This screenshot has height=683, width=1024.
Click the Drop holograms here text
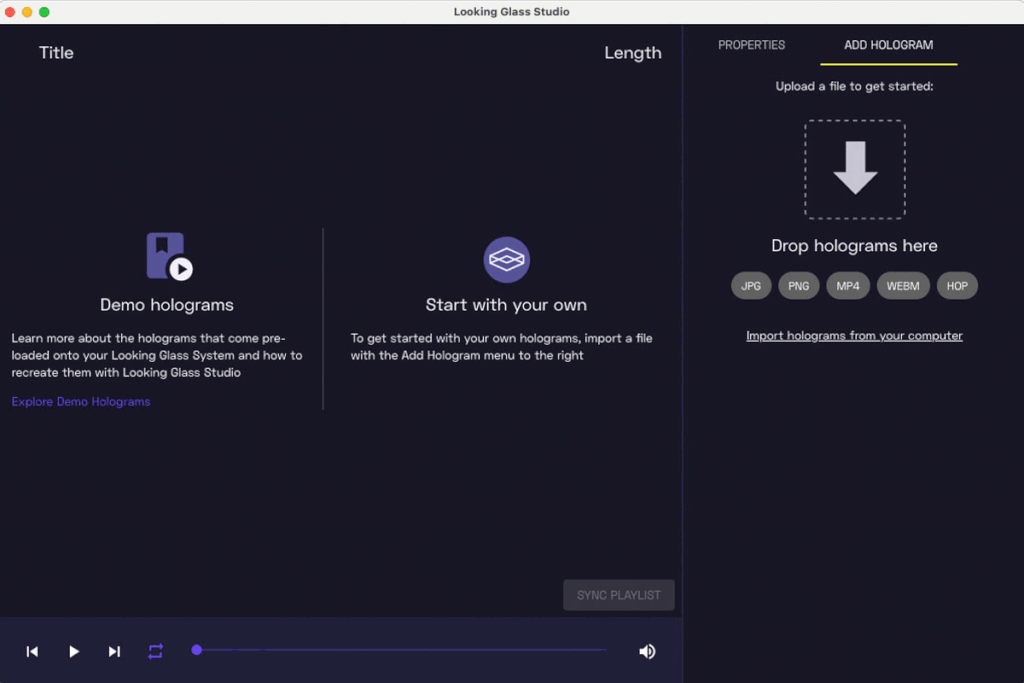[854, 246]
